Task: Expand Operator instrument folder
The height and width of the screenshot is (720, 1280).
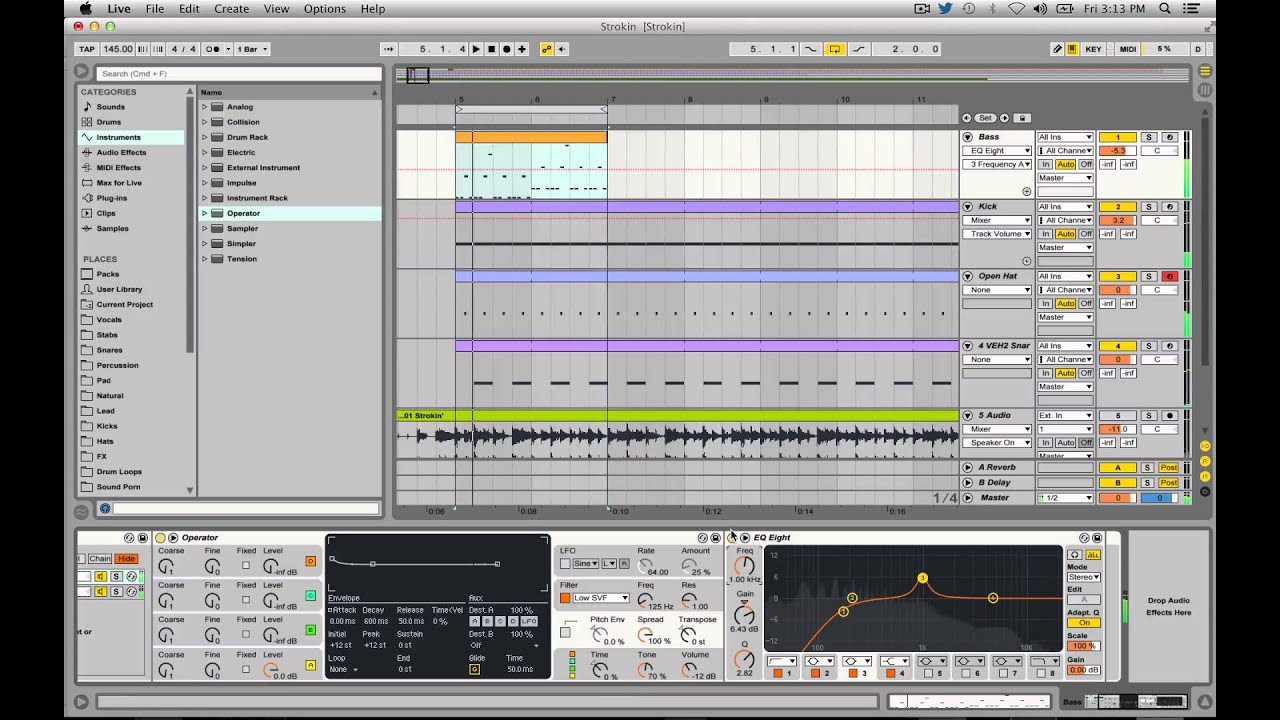Action: (x=205, y=213)
